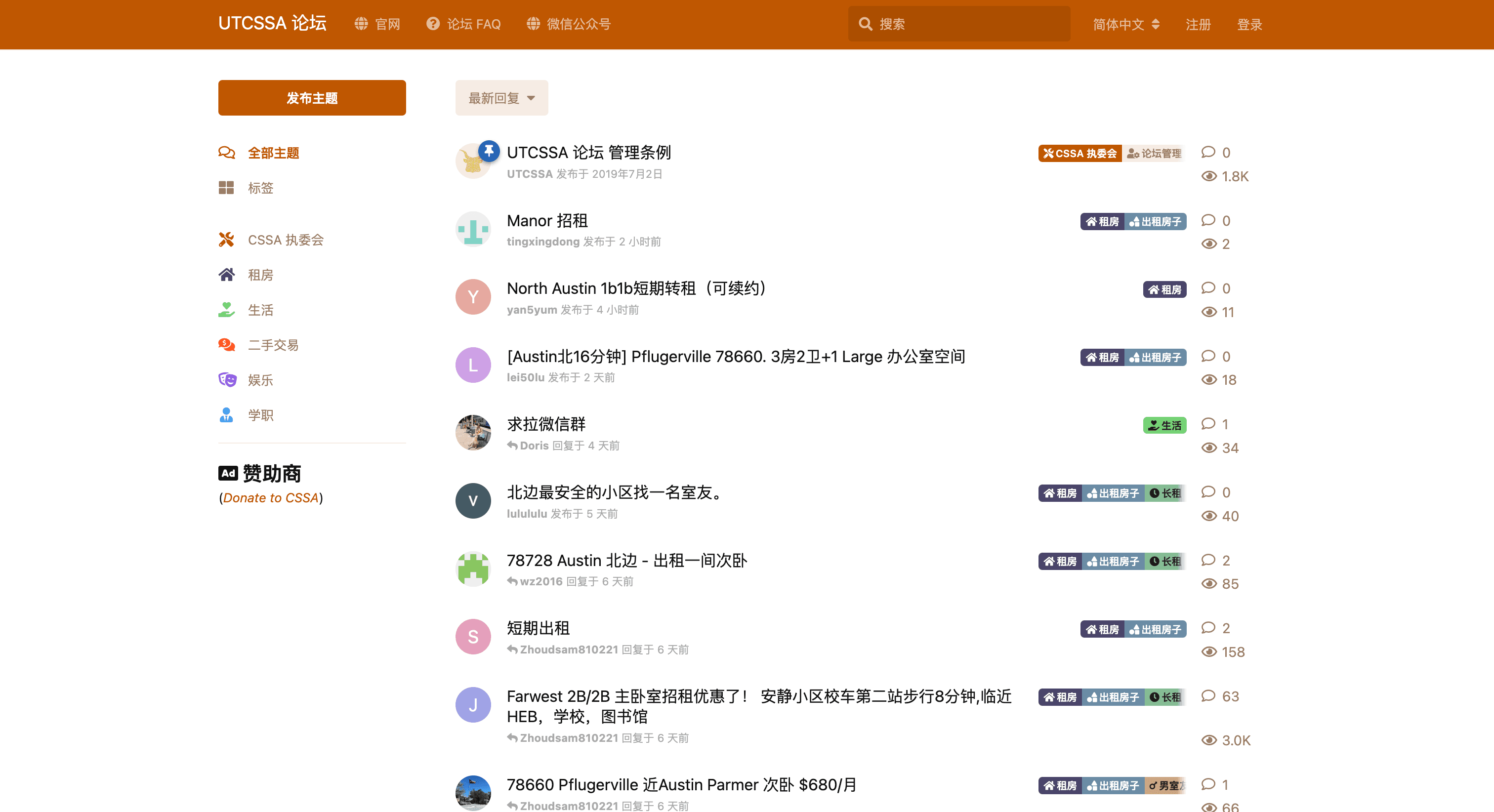Open the 最新回复 sorting dropdown
1494x812 pixels.
[x=501, y=97]
